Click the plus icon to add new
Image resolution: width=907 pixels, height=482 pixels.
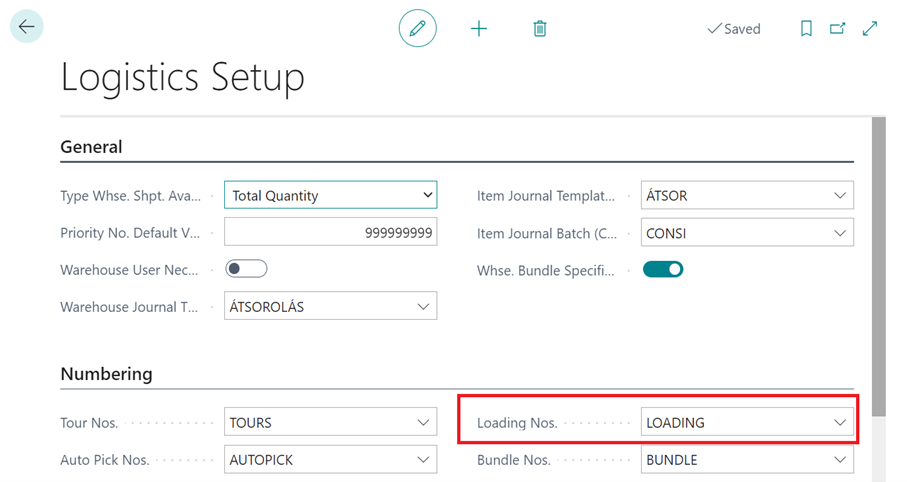479,28
